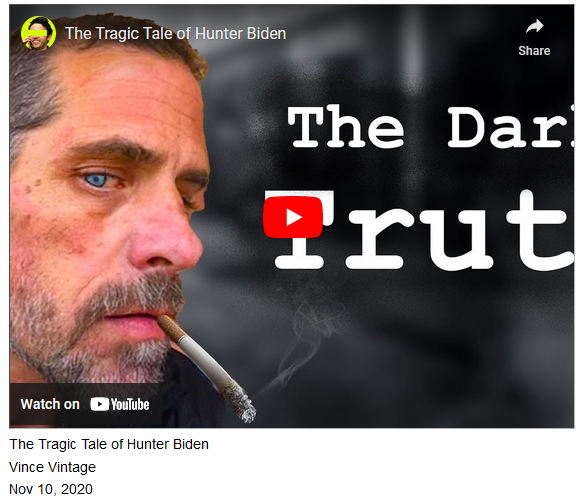Click the YouTube play-shaped logo icon

(100, 404)
